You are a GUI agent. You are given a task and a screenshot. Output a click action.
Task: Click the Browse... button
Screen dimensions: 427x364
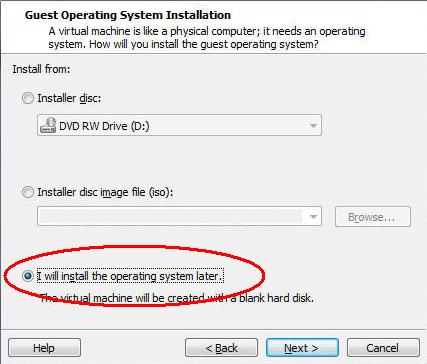(373, 217)
